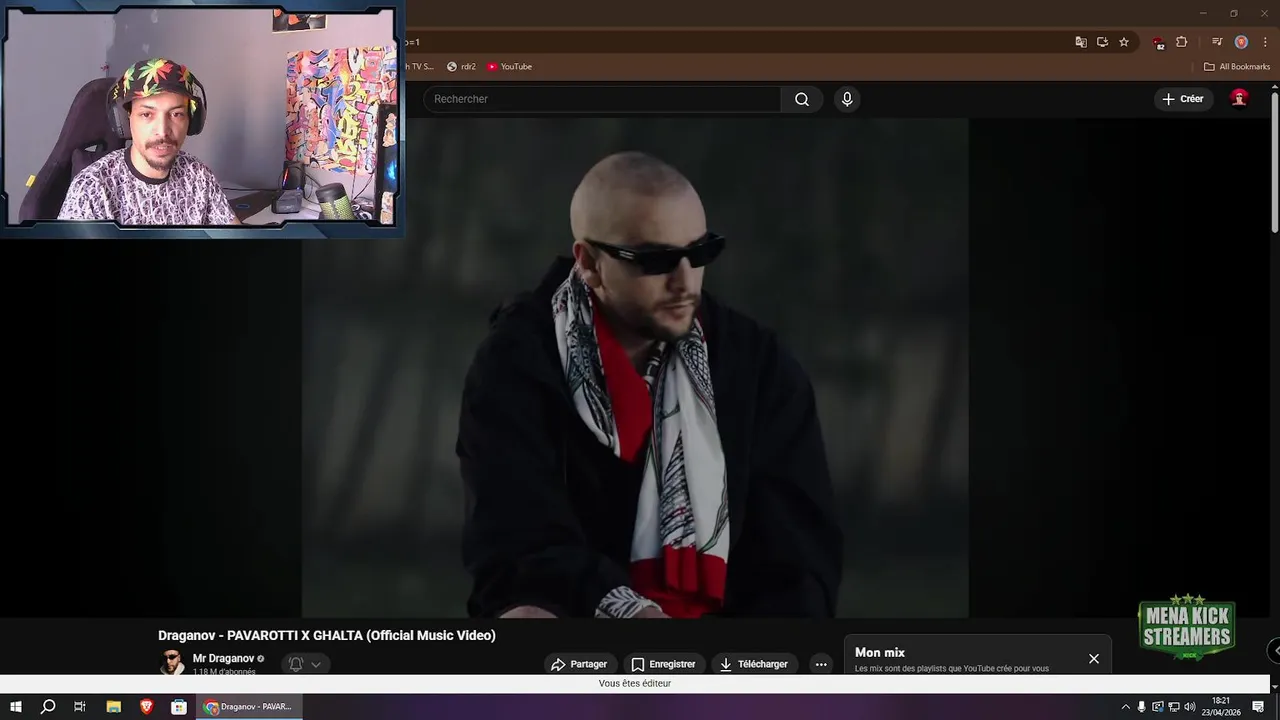The width and height of the screenshot is (1280, 720).
Task: Open the Windows notification center
Action: (x=1258, y=707)
